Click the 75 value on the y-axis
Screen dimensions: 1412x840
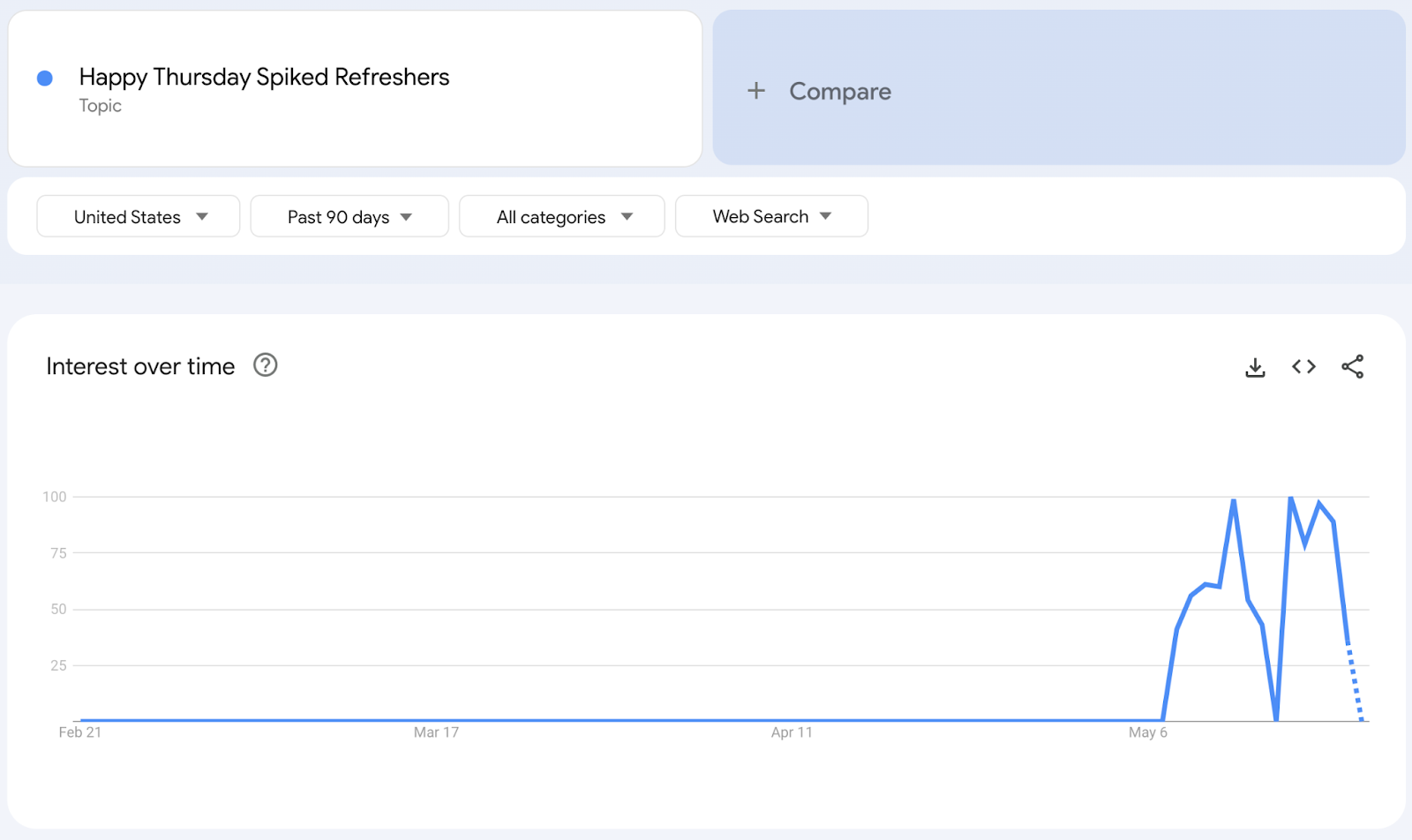[x=58, y=553]
